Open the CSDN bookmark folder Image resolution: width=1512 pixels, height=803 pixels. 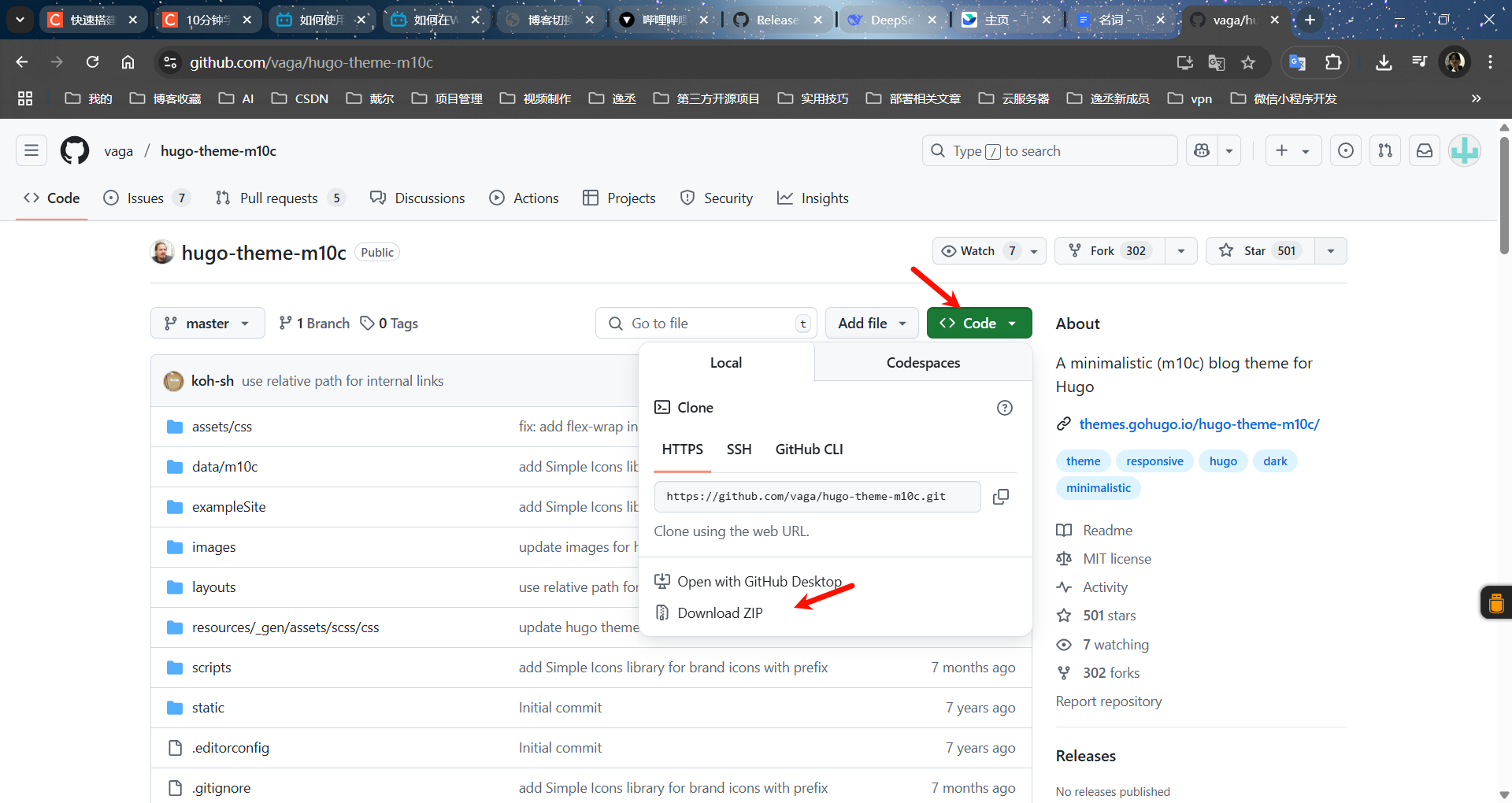click(x=300, y=98)
